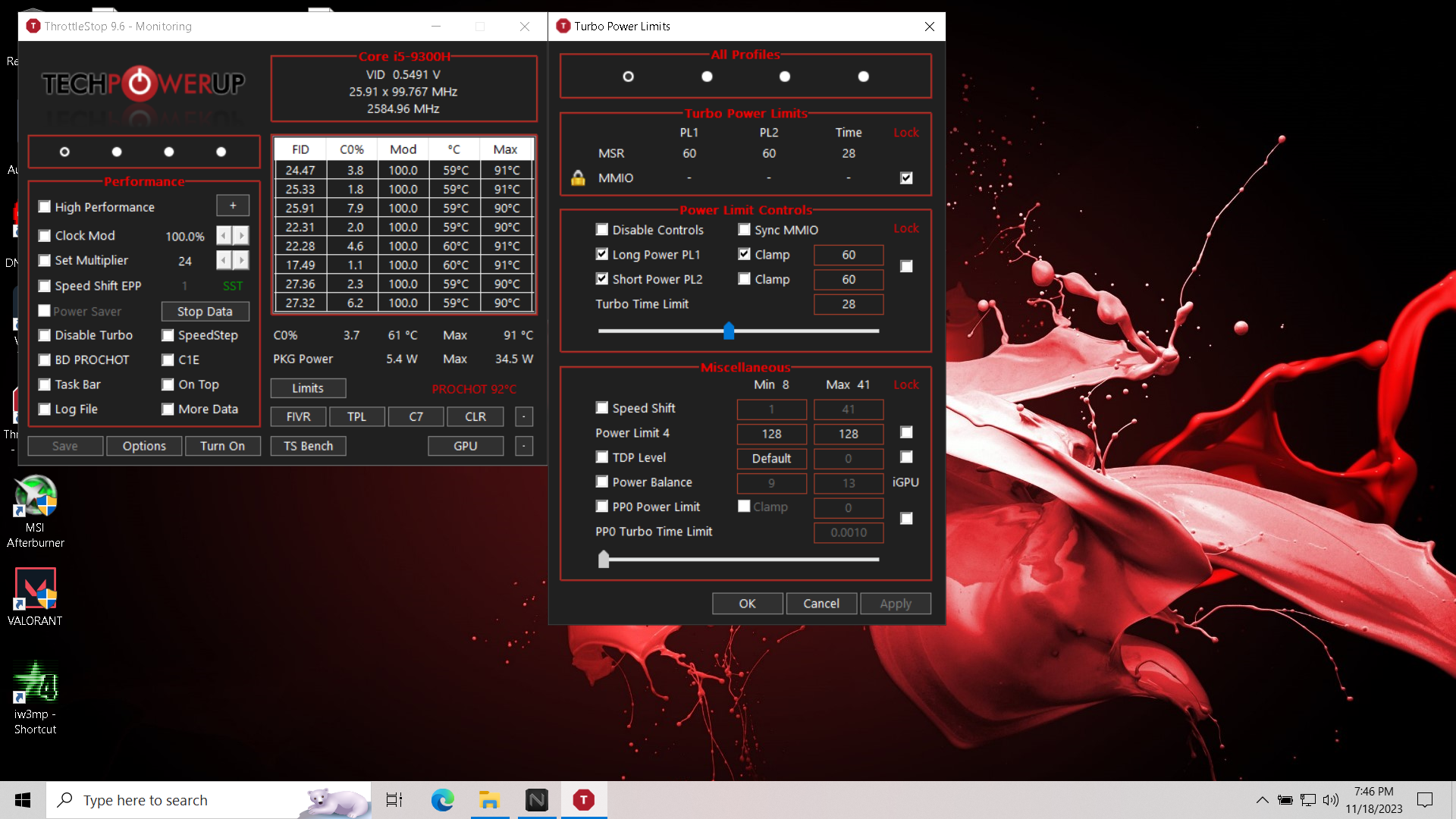This screenshot has height=819, width=1456.
Task: Select first profile radio in ThrottleStop main
Action: pos(64,152)
